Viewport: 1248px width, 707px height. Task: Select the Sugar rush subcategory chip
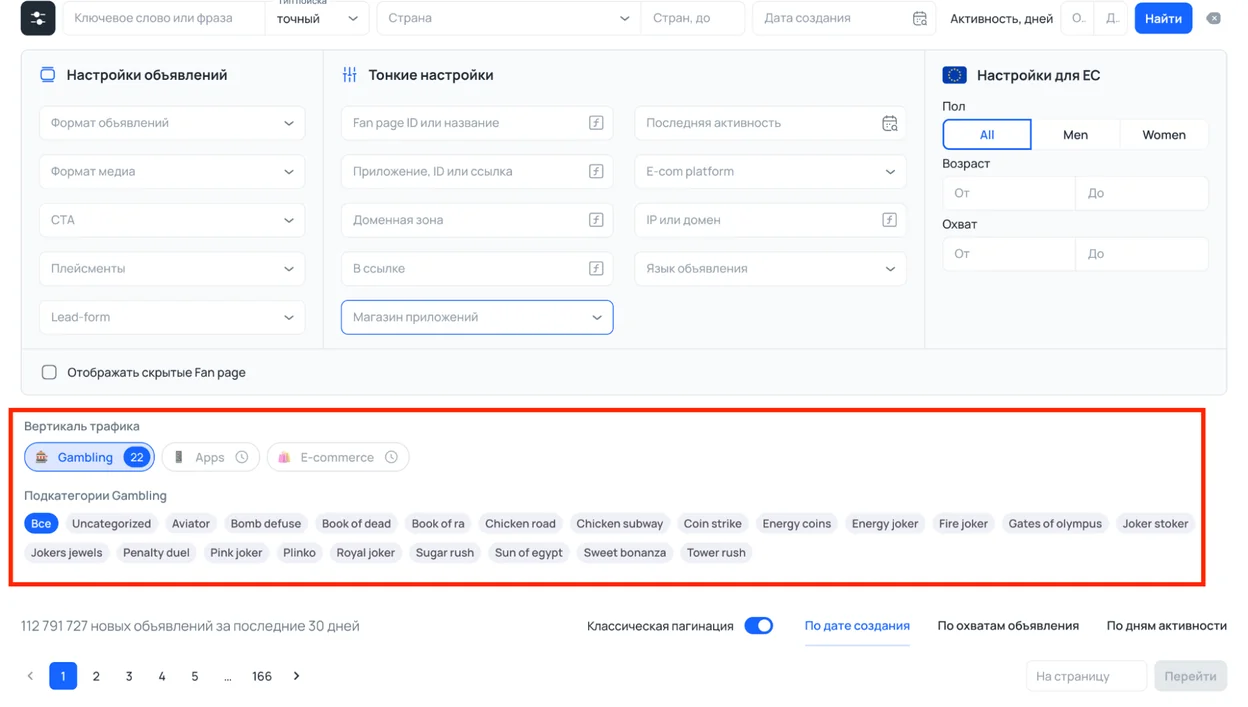pos(445,552)
